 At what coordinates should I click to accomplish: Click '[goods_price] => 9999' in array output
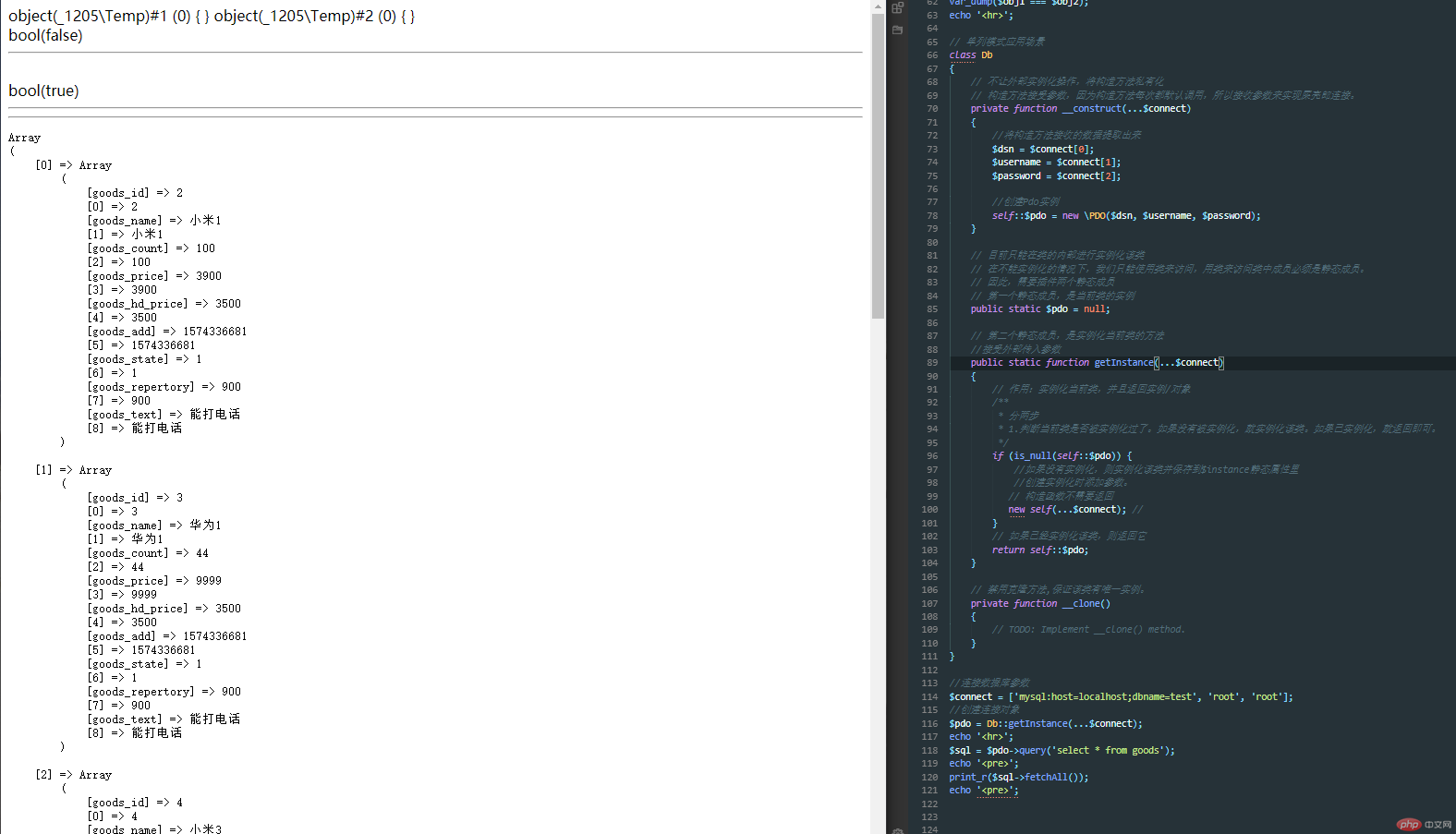coord(154,581)
